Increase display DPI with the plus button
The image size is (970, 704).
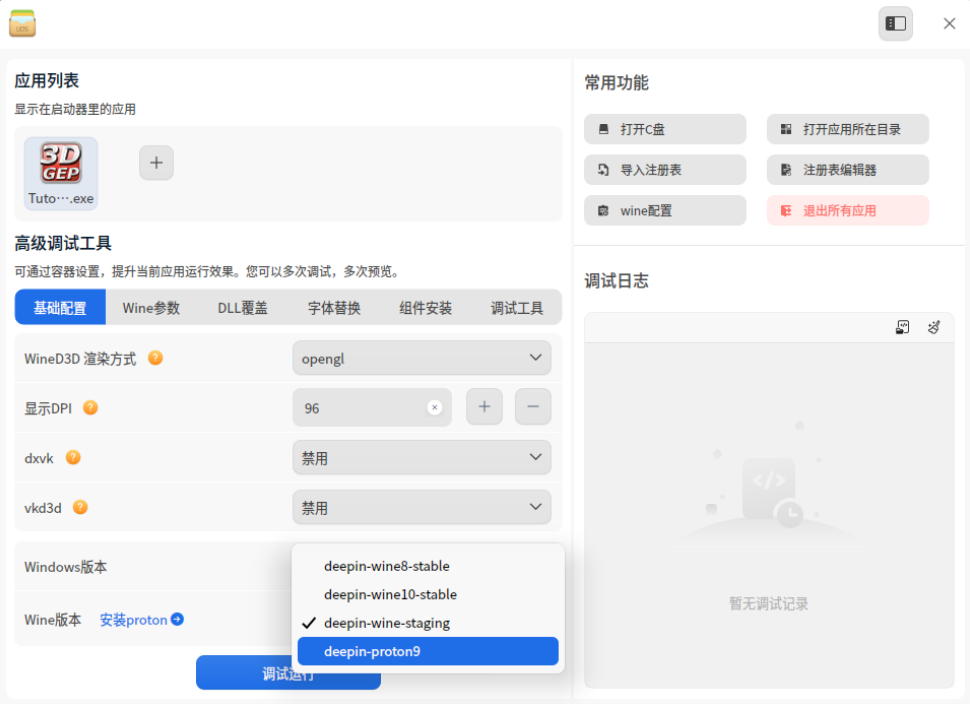click(x=484, y=406)
